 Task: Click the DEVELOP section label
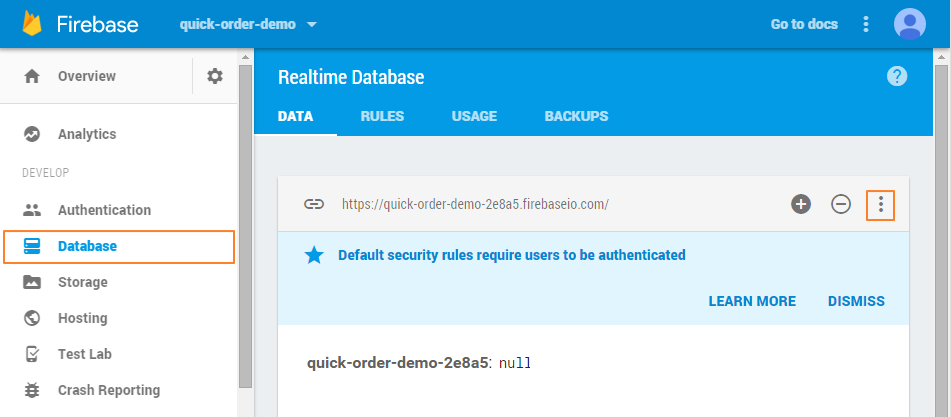tap(45, 173)
